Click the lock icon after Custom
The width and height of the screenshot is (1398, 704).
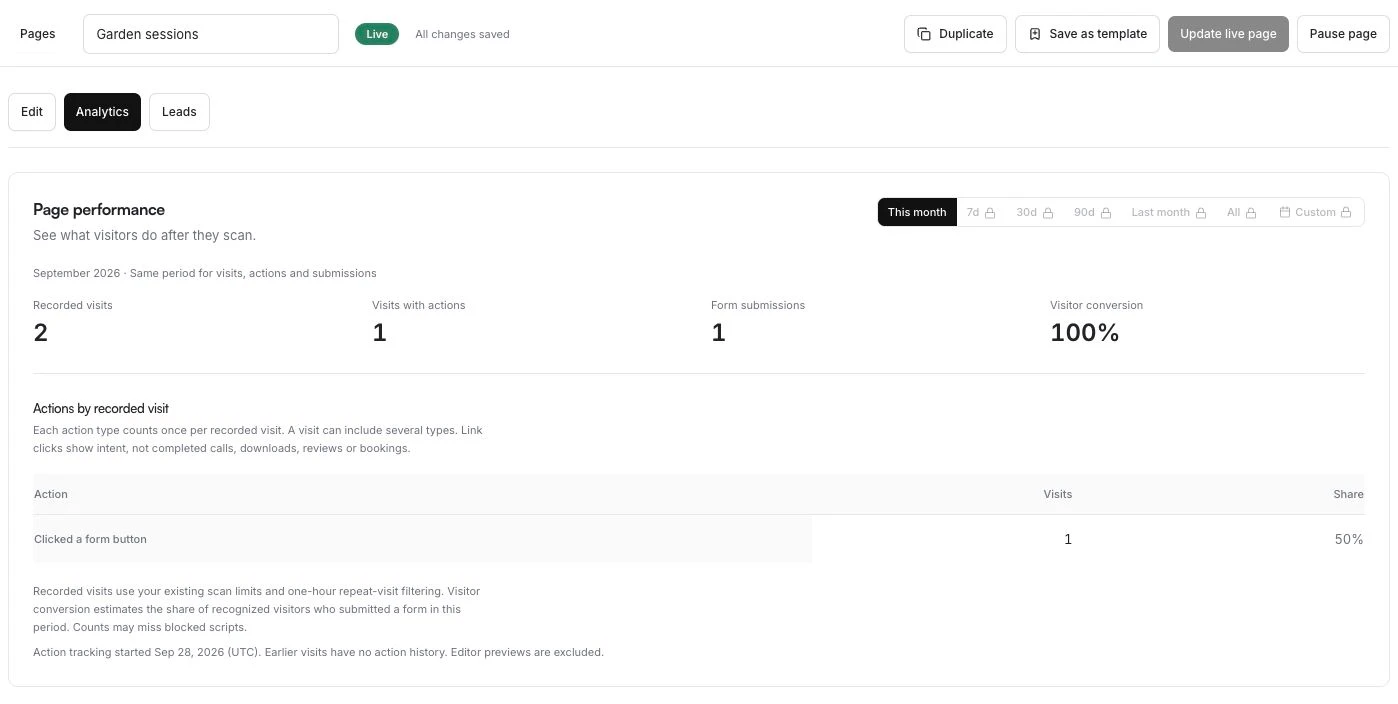point(1346,213)
